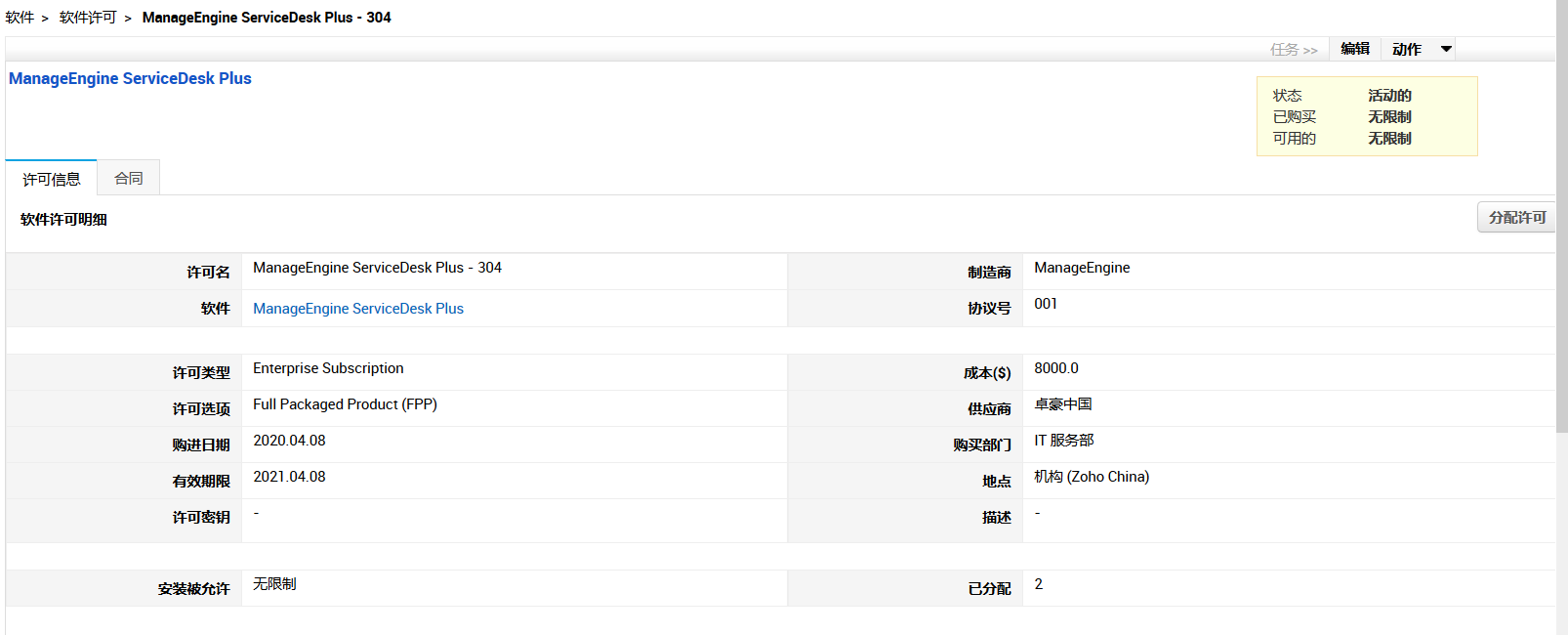The image size is (1568, 635).
Task: Click the yellow license status summary box
Action: [x=1366, y=116]
